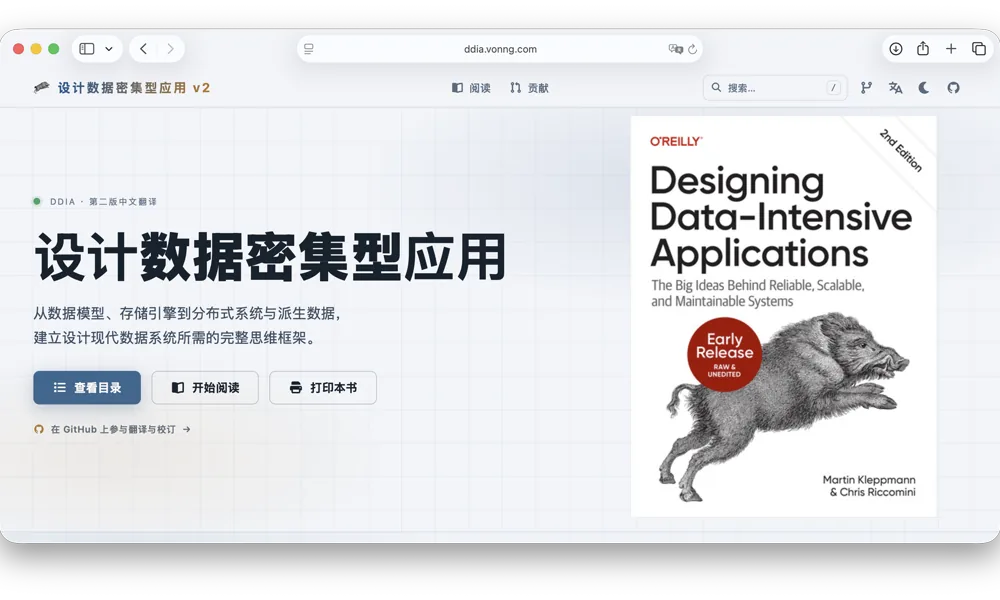1000x600 pixels.
Task: Click the 查看目录 button
Action: click(87, 388)
